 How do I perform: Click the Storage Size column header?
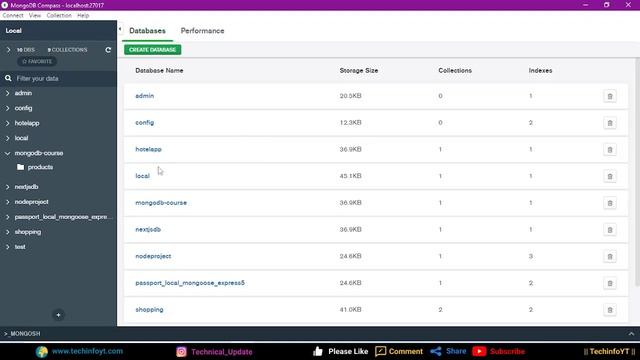click(x=359, y=71)
